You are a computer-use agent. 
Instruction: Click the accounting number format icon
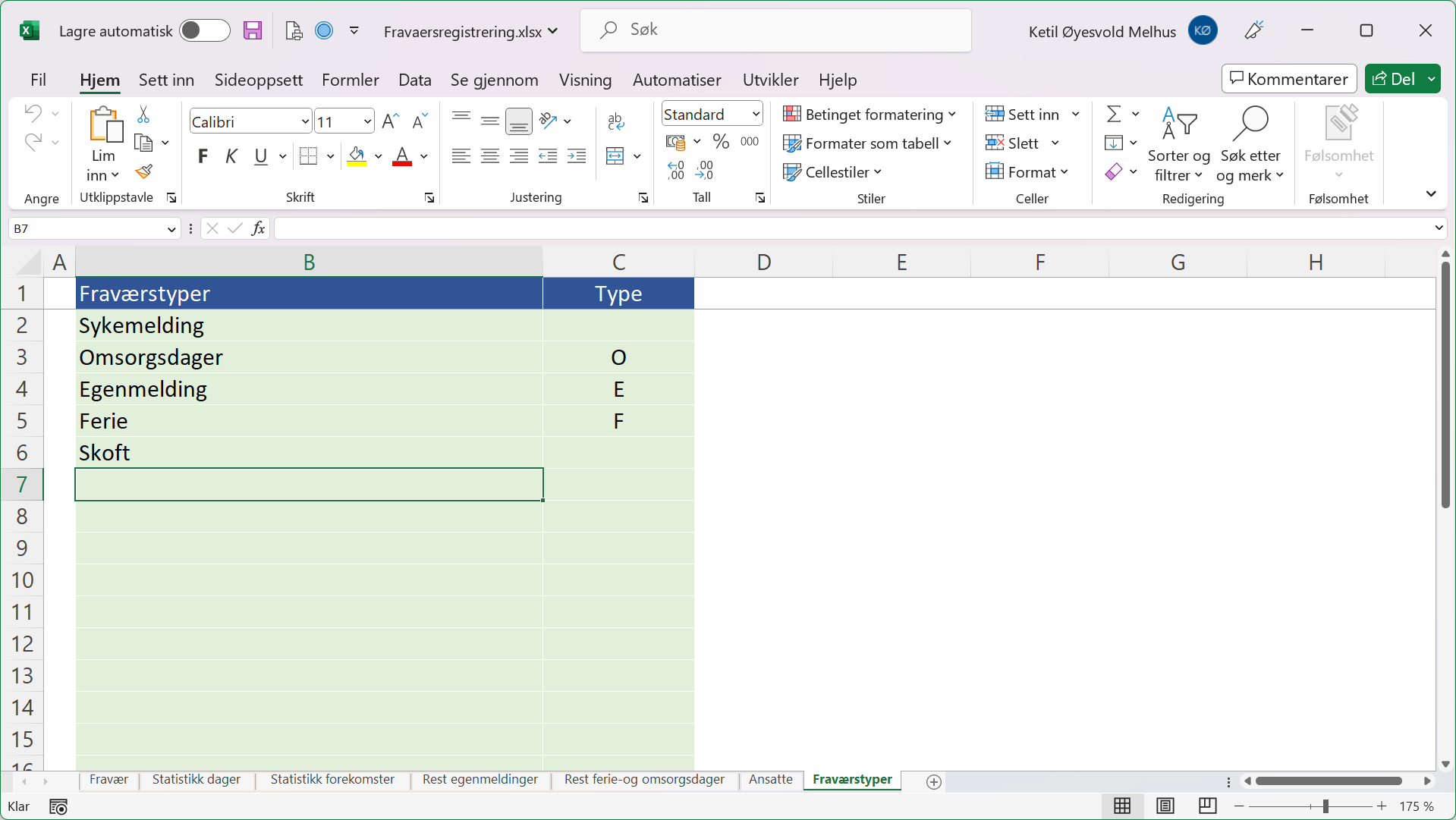tap(675, 142)
